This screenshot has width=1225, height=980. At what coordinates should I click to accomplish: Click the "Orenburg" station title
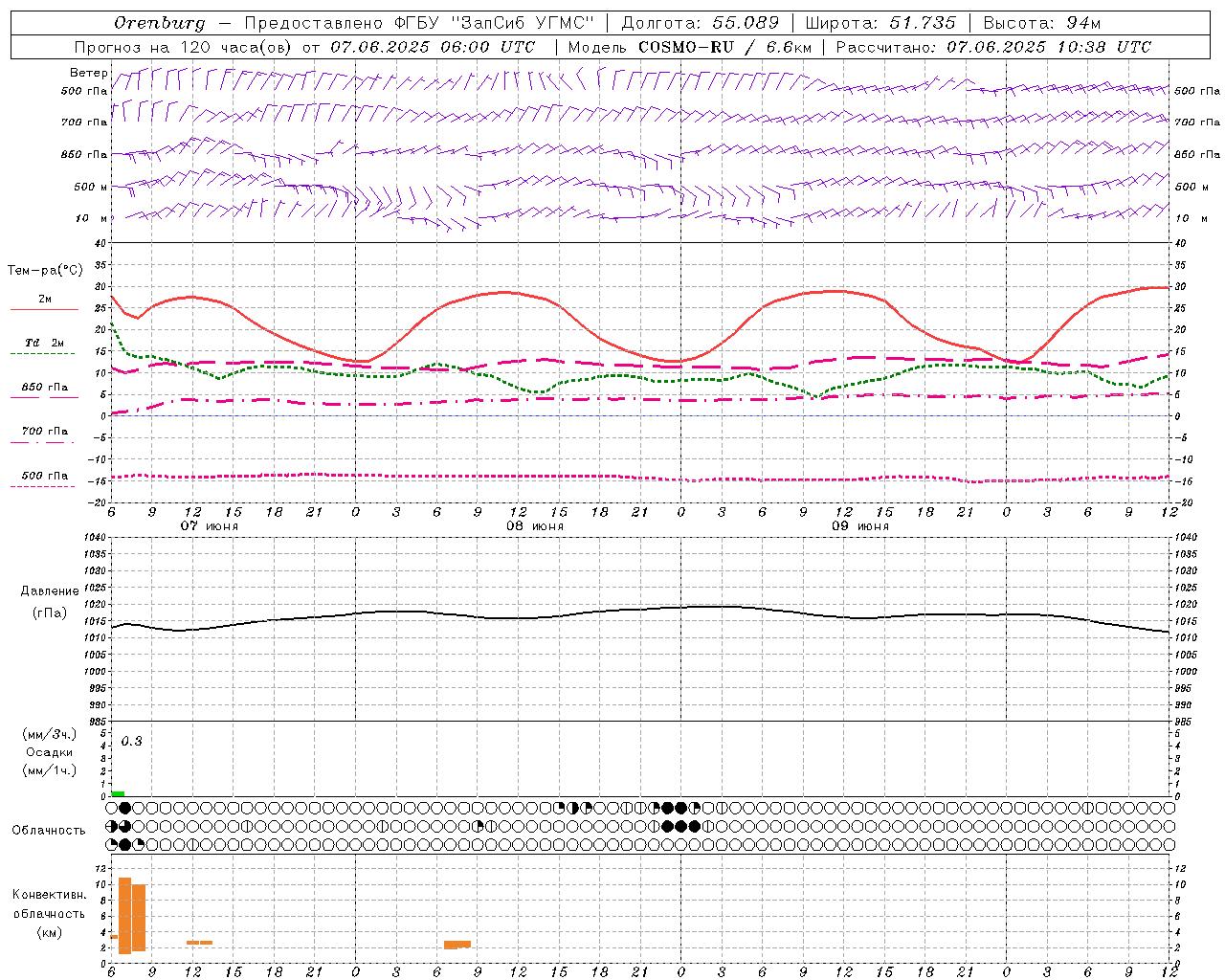point(159,23)
